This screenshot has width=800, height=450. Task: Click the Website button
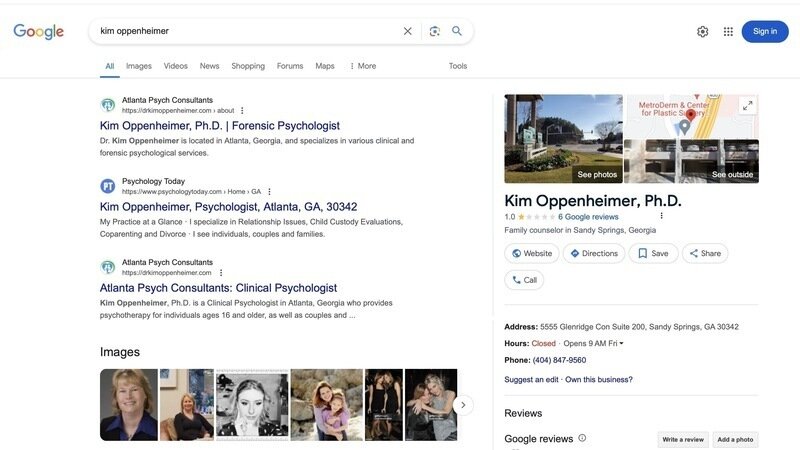(x=532, y=253)
